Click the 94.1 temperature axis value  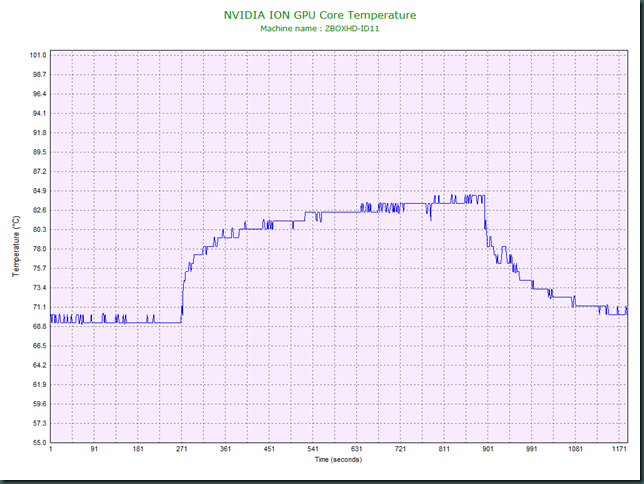tap(39, 113)
